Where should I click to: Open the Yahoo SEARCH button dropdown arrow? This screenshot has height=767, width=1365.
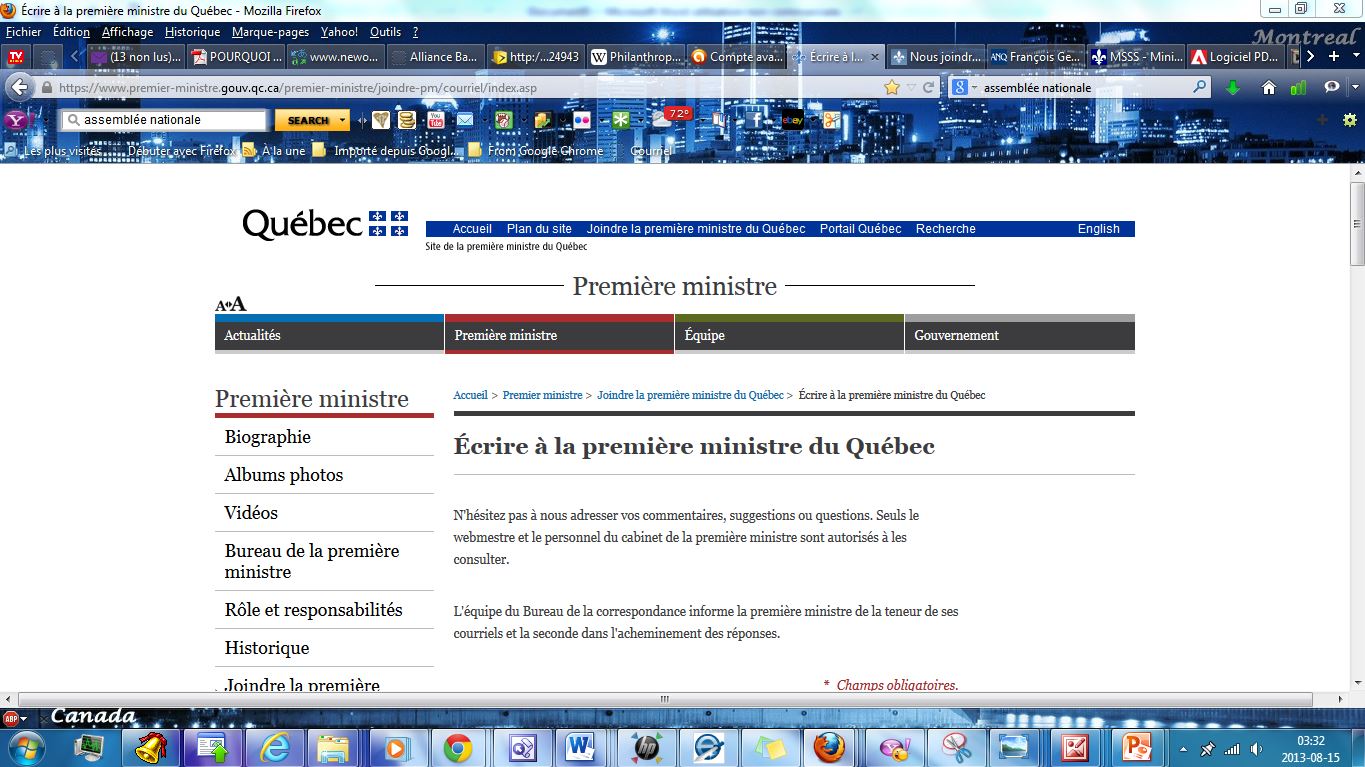click(343, 120)
